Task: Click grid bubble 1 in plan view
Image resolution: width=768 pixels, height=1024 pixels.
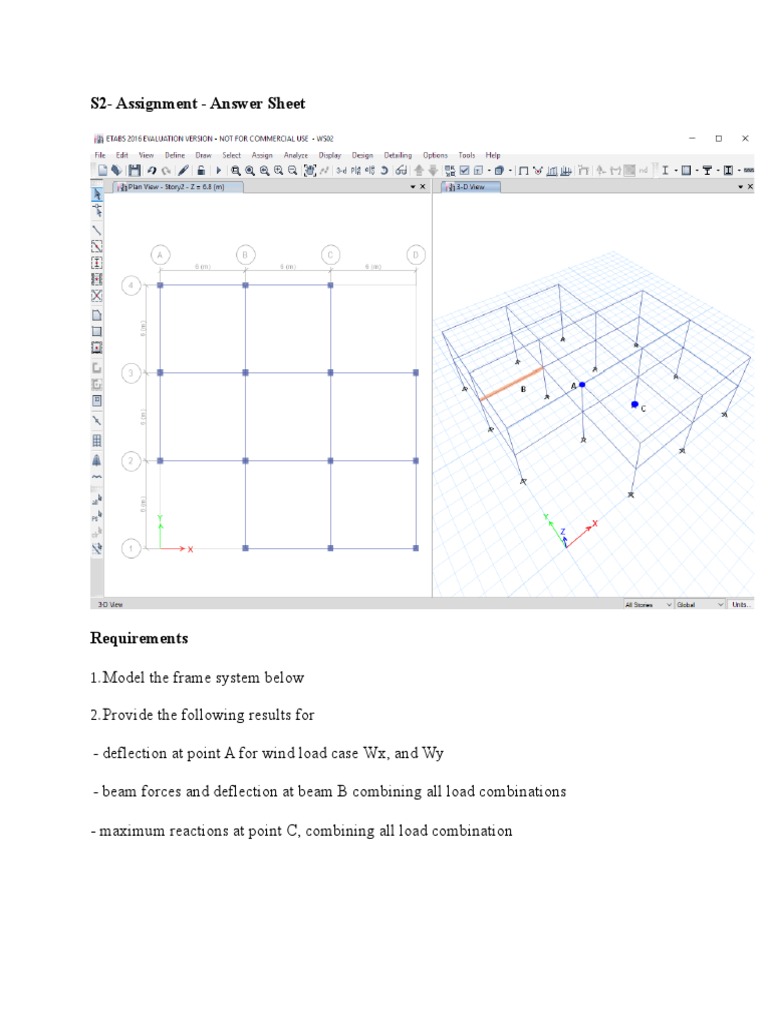Action: click(x=131, y=548)
